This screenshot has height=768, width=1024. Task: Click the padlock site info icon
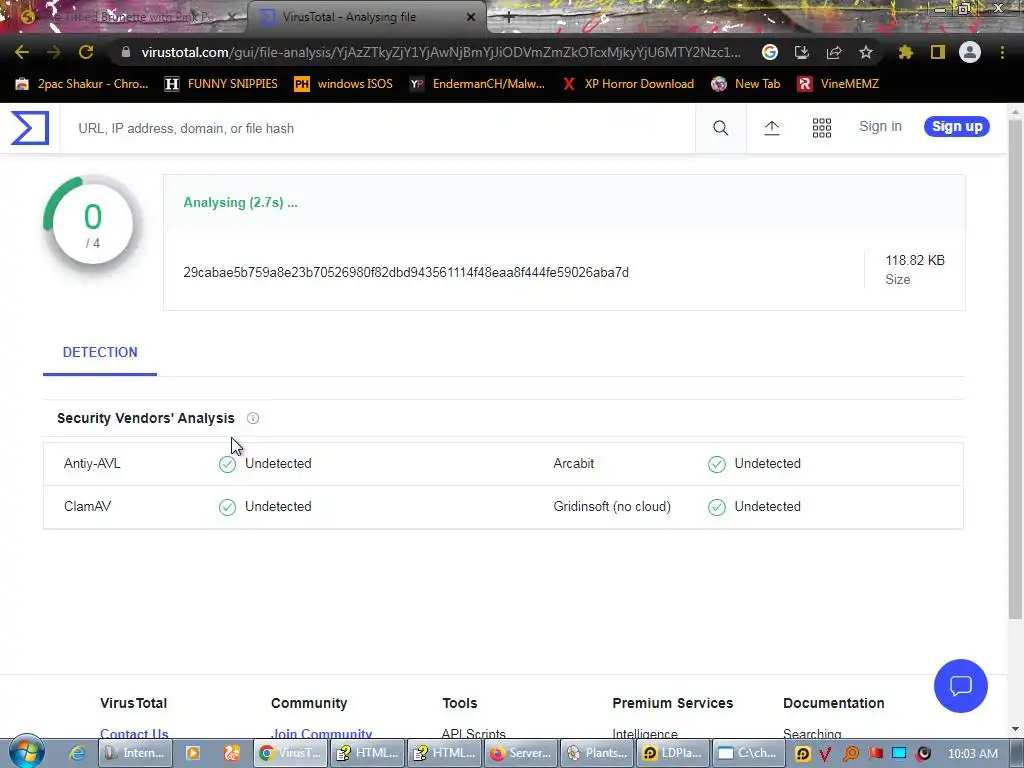(126, 52)
